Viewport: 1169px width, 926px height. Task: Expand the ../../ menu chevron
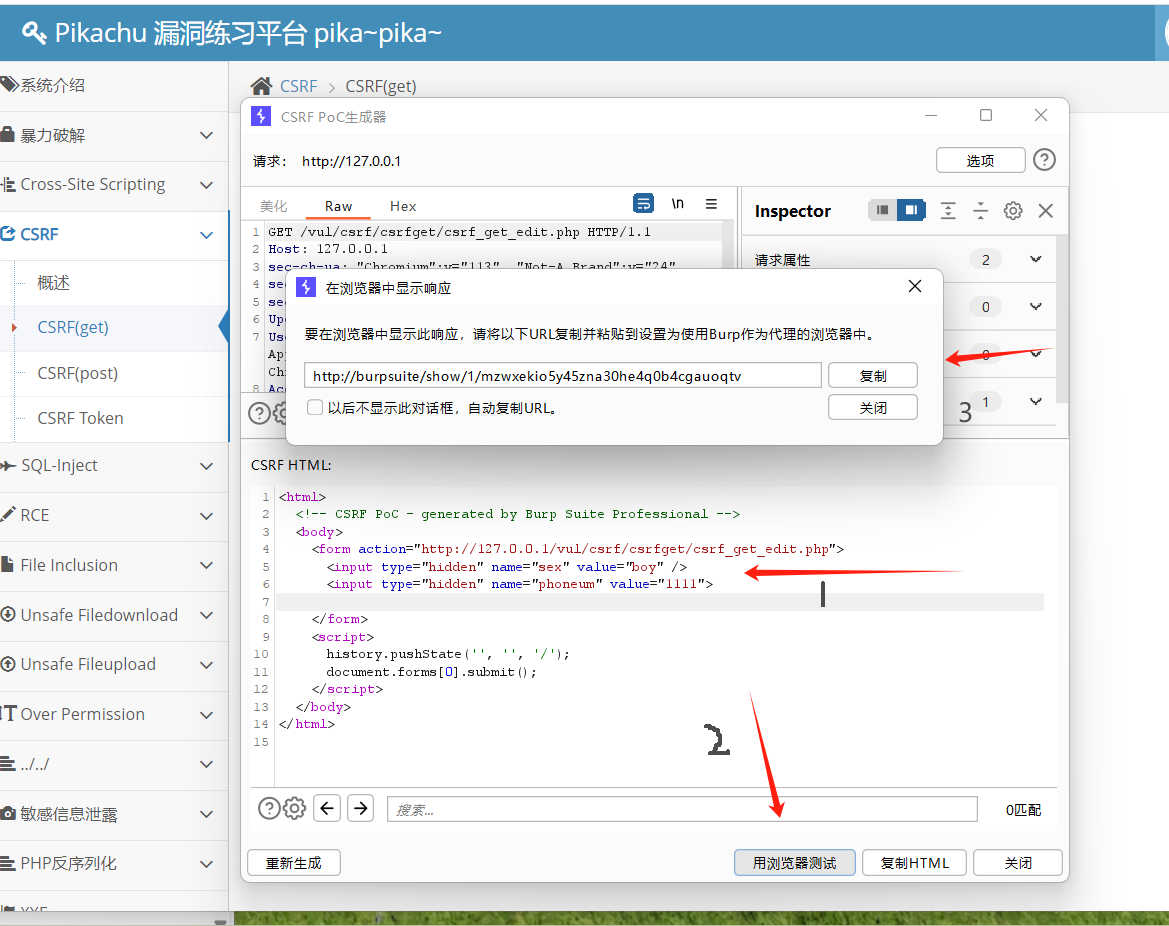[x=207, y=764]
